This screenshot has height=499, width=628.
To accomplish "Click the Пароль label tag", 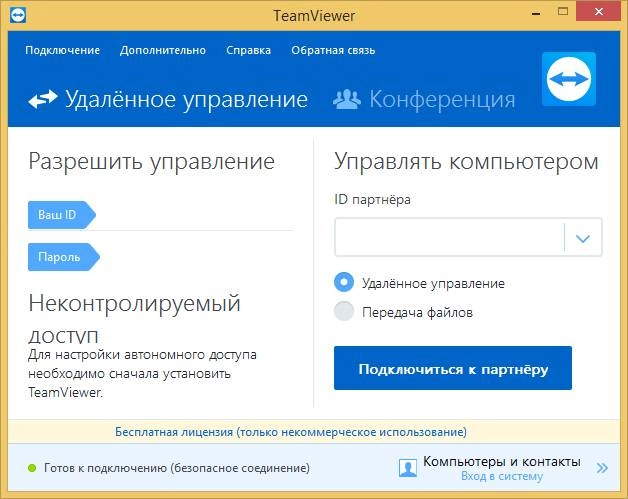I will (63, 257).
